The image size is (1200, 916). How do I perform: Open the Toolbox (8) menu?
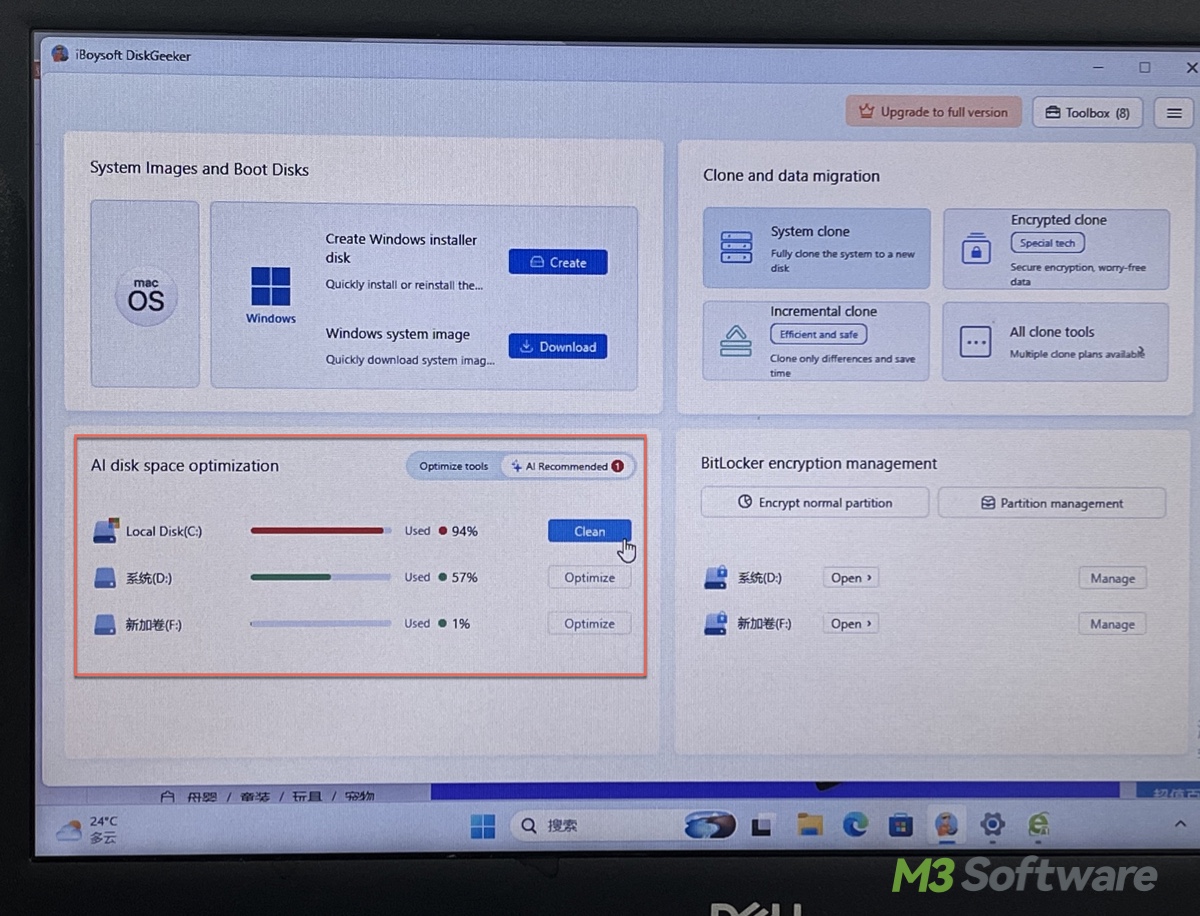pos(1088,113)
